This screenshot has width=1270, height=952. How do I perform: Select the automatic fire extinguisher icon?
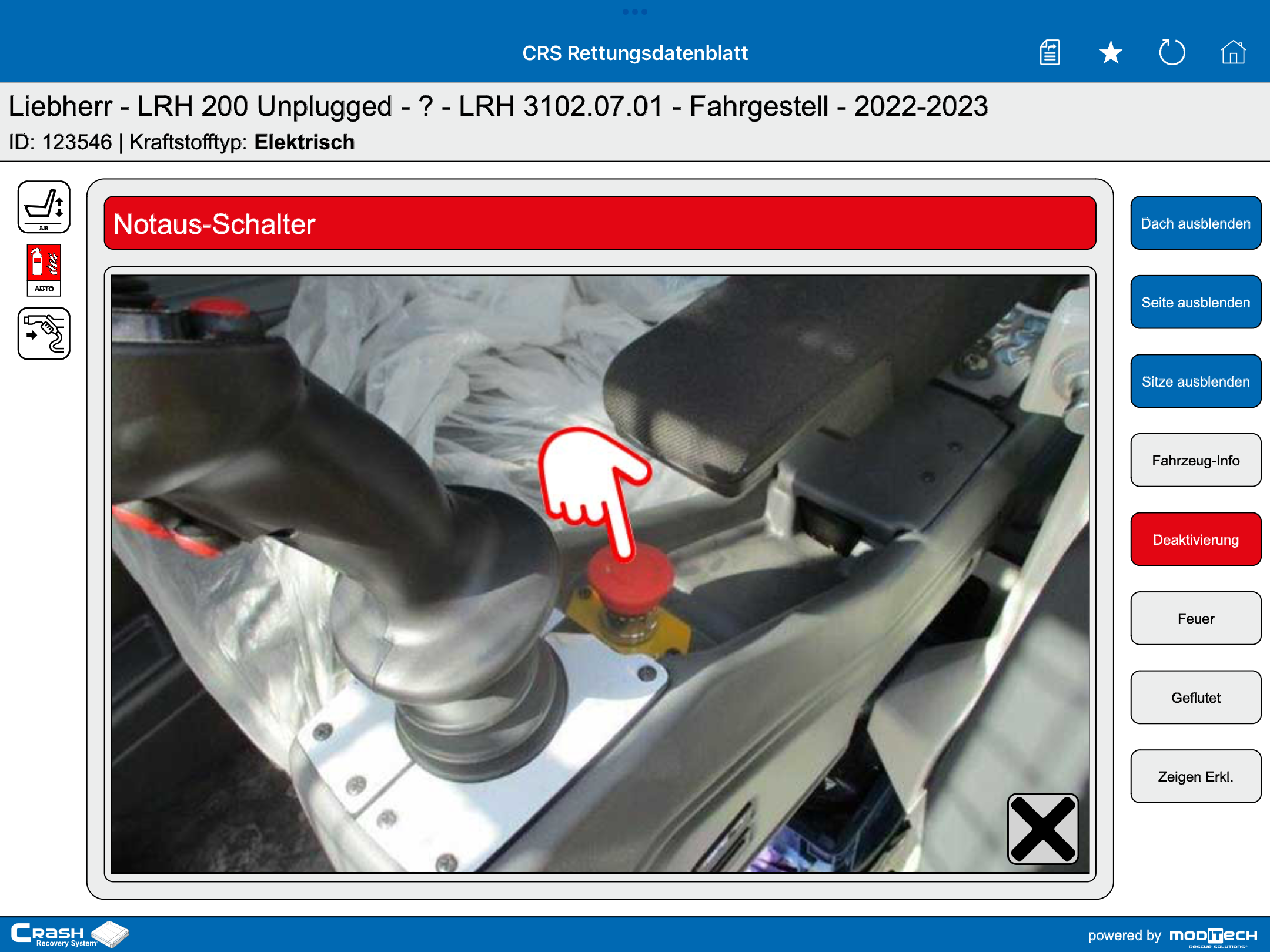click(44, 270)
